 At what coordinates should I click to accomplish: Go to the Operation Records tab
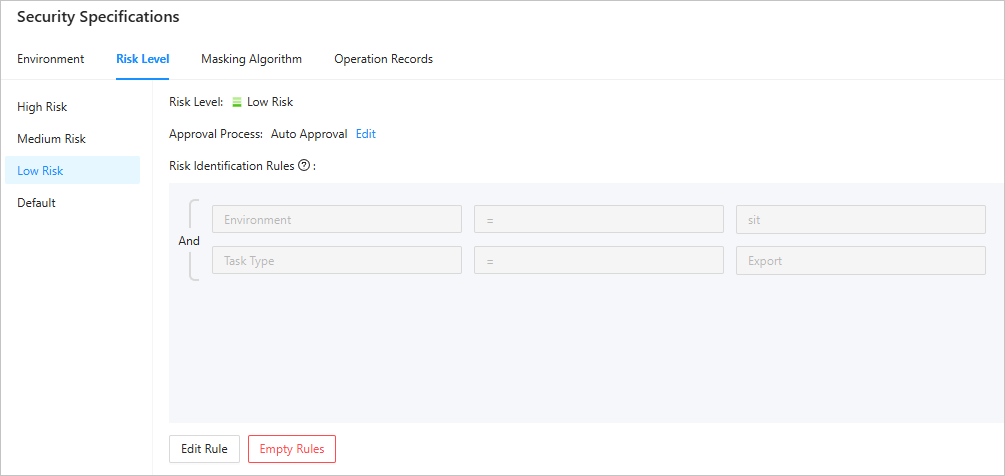tap(383, 59)
